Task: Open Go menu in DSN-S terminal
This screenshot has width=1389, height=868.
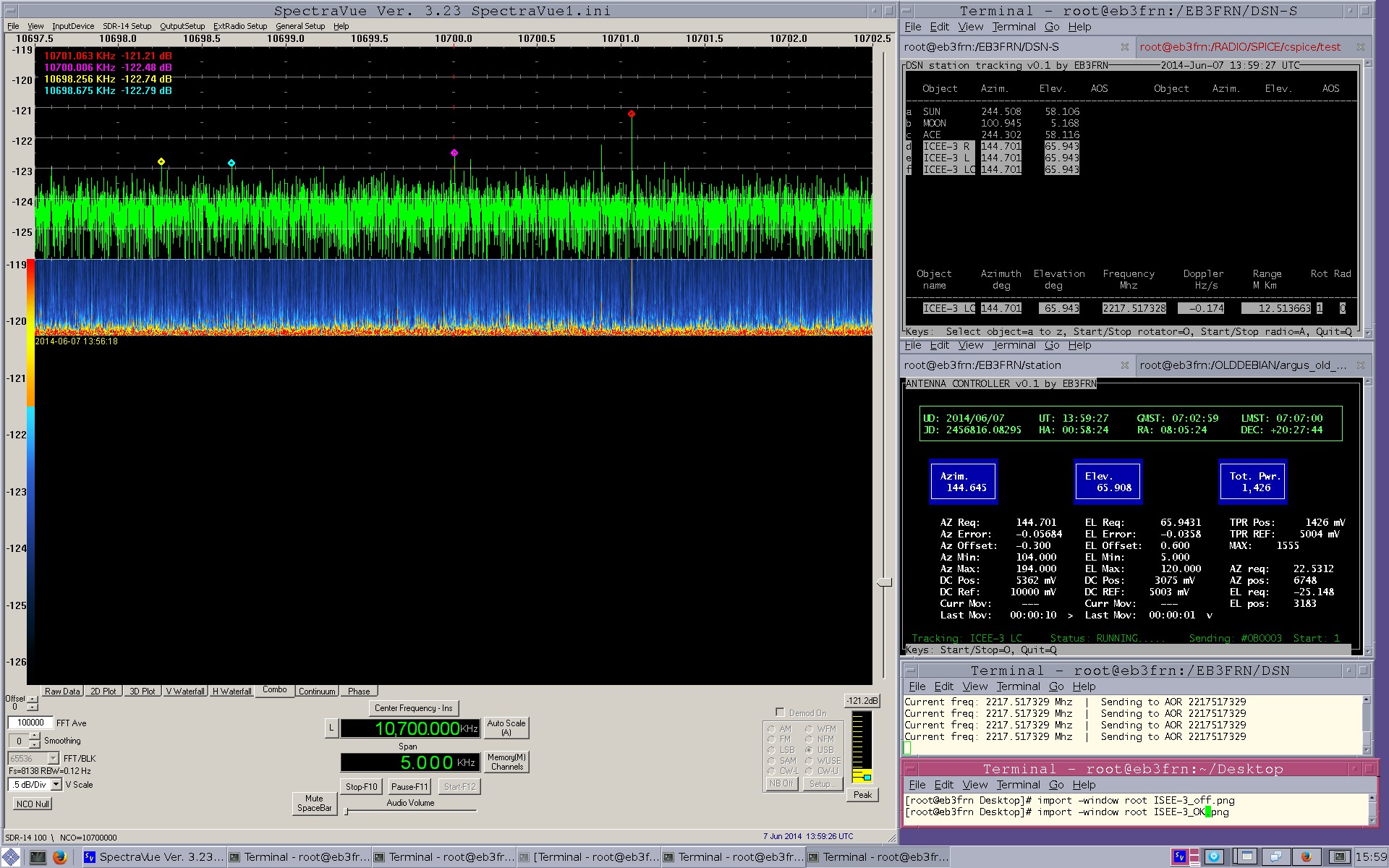Action: click(x=1052, y=27)
